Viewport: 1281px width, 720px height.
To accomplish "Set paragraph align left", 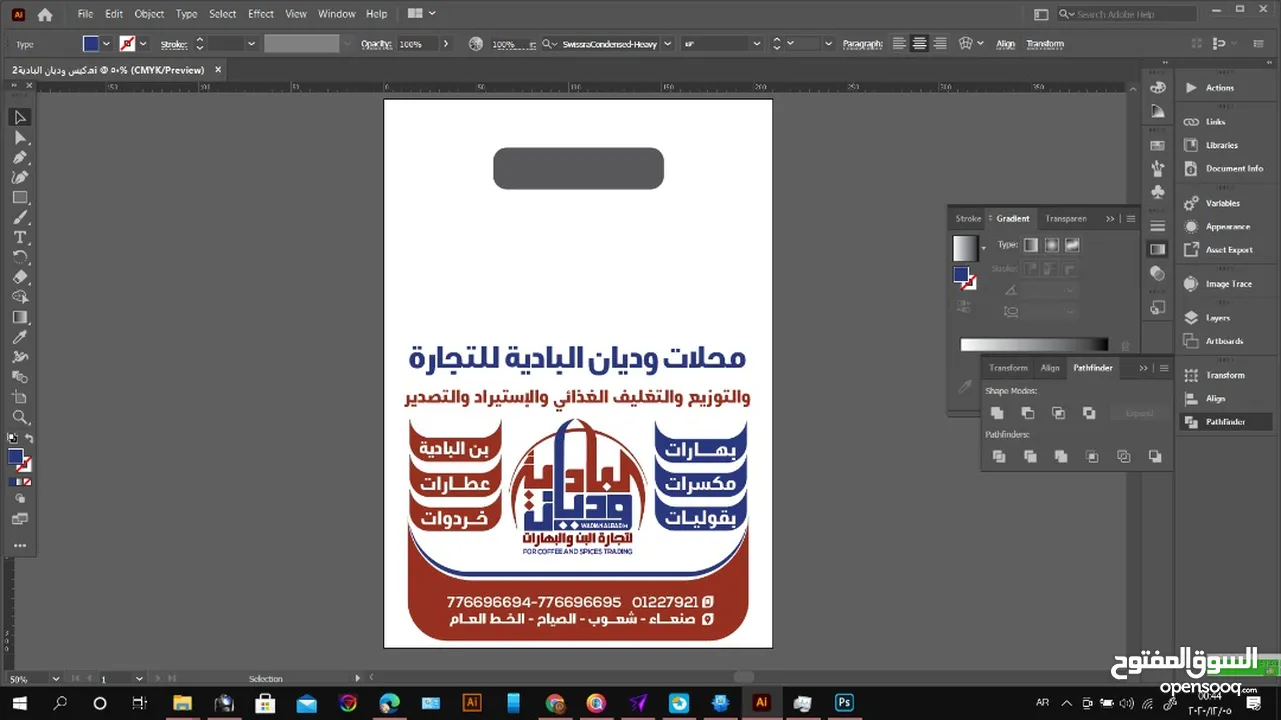I will click(x=899, y=44).
